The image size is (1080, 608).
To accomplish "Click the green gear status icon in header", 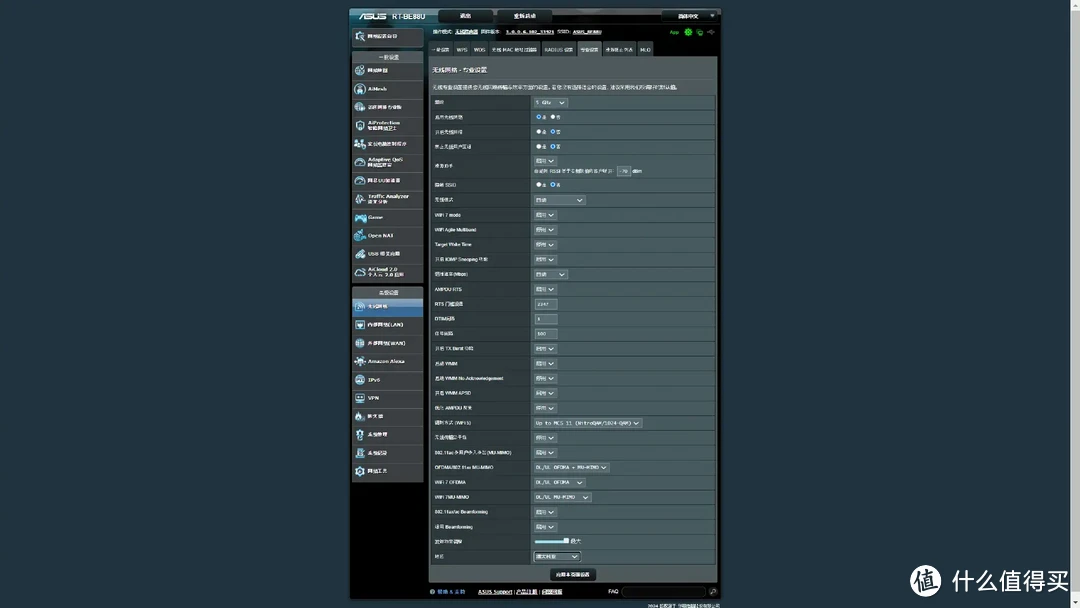I will [688, 32].
